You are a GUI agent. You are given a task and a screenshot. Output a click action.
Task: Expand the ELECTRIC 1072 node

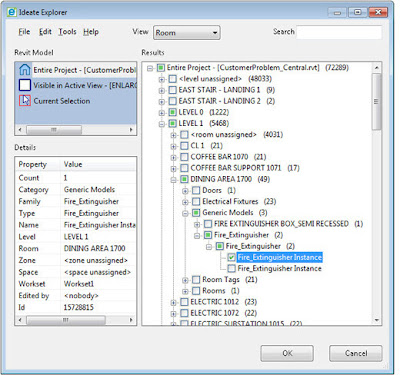click(x=173, y=314)
